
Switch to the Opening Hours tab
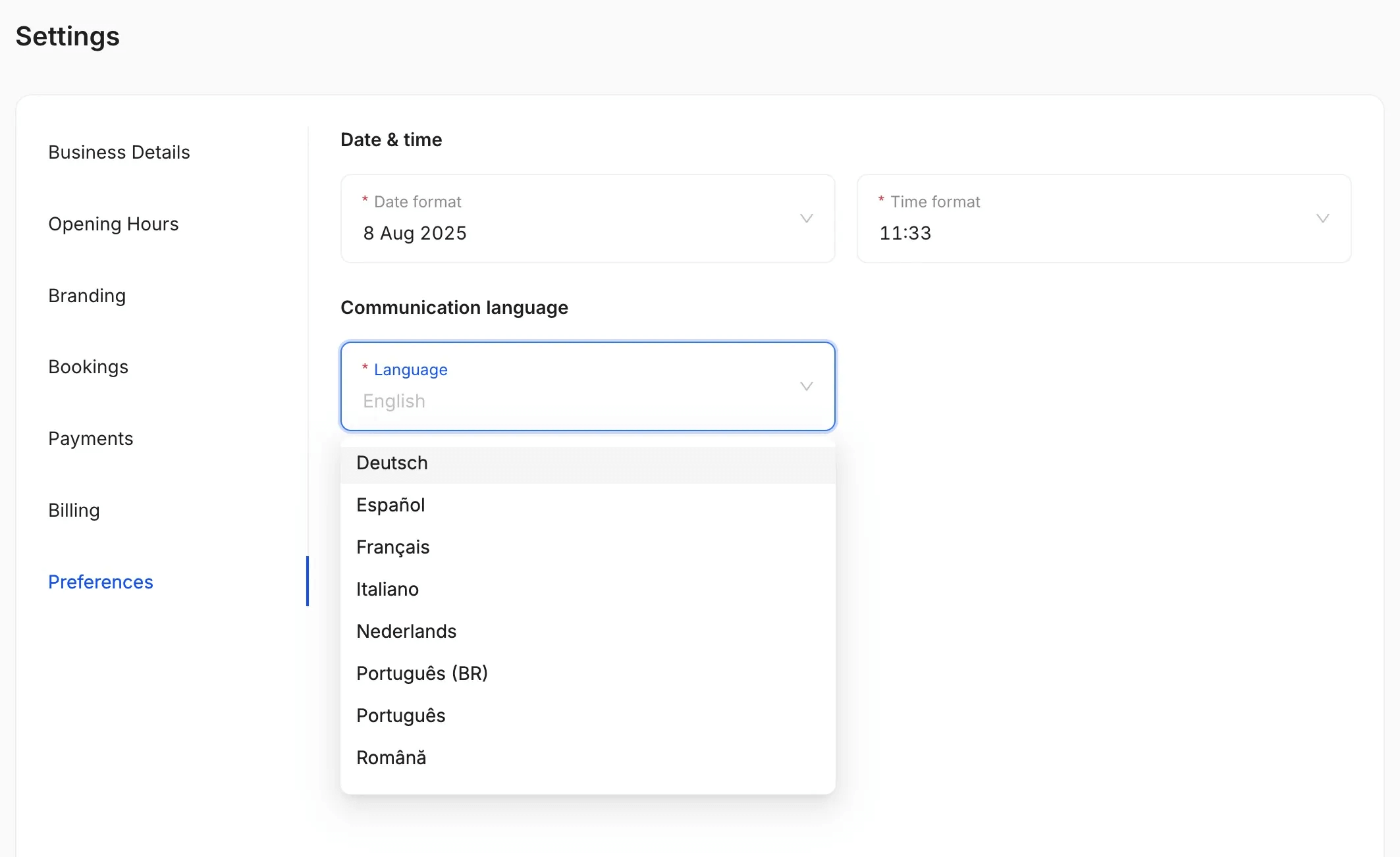tap(113, 224)
